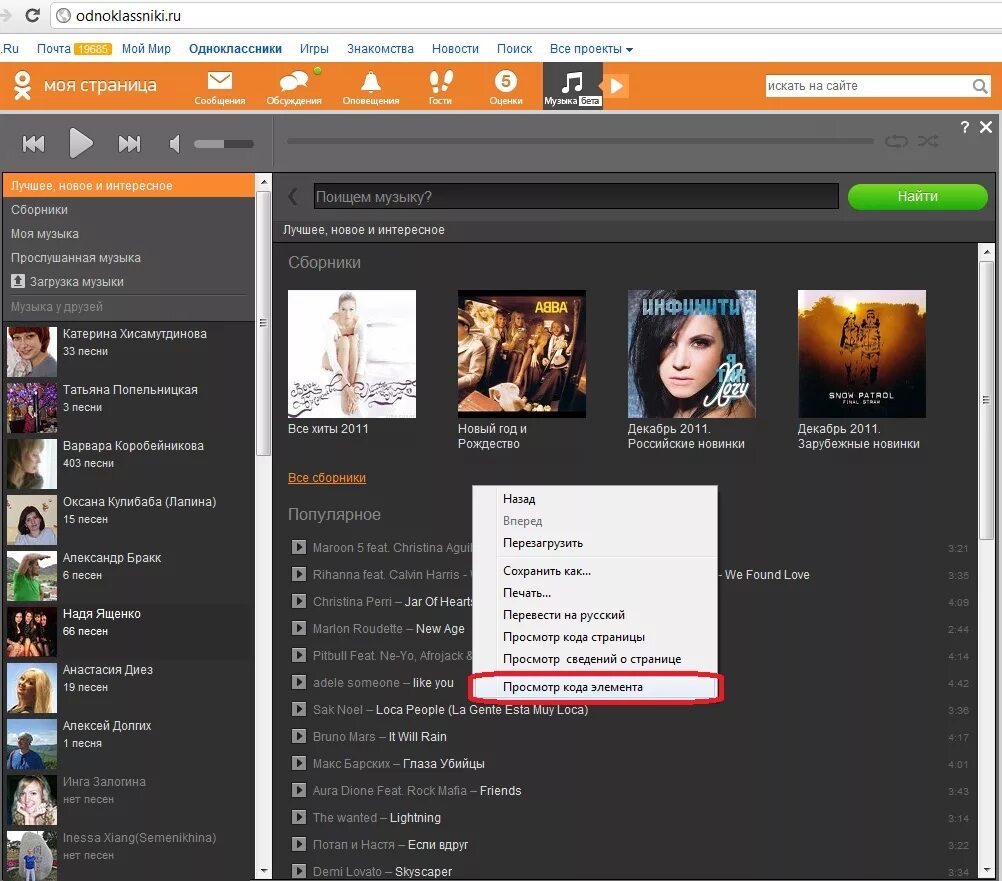The image size is (1002, 881).
Task: Play Sak Noel Loca People
Action: [x=298, y=709]
